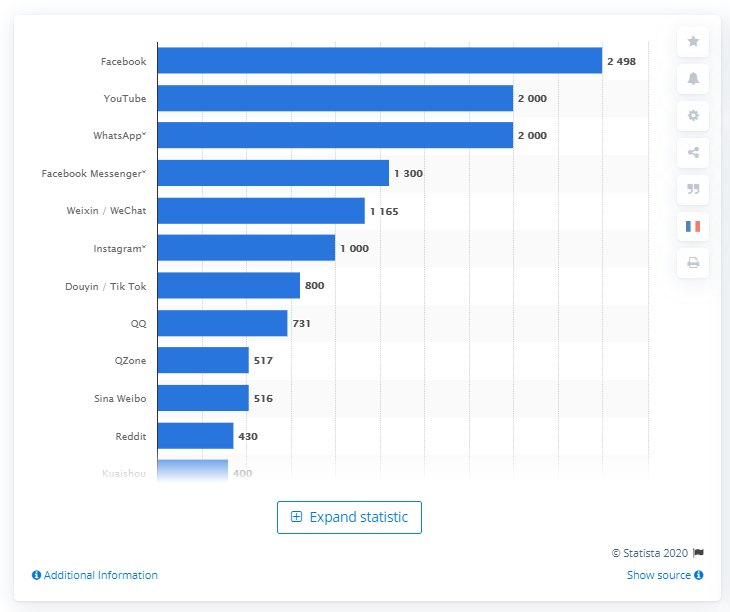Click the 'Facebook Messenger*' axis label
The height and width of the screenshot is (612, 730).
pos(94,174)
